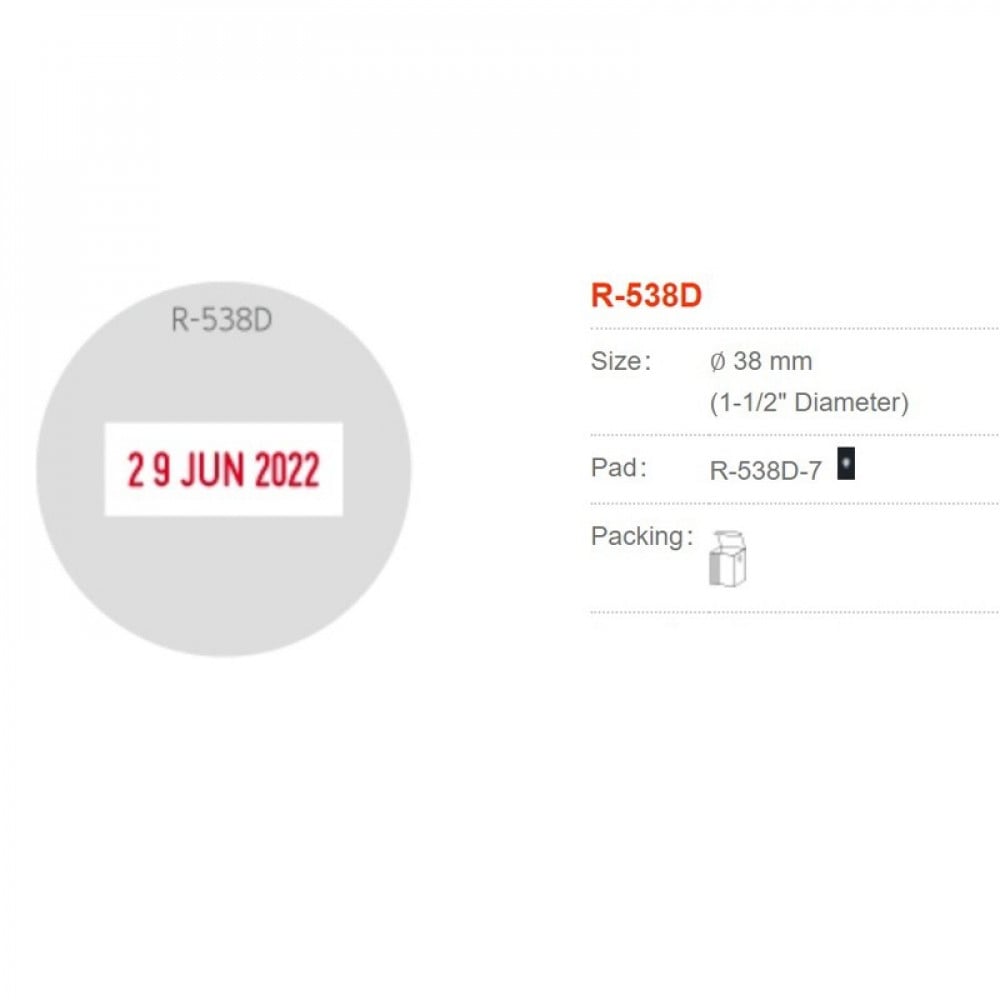This screenshot has width=1000, height=1000.
Task: Select the R-538D-7 pad model text
Action: click(765, 470)
